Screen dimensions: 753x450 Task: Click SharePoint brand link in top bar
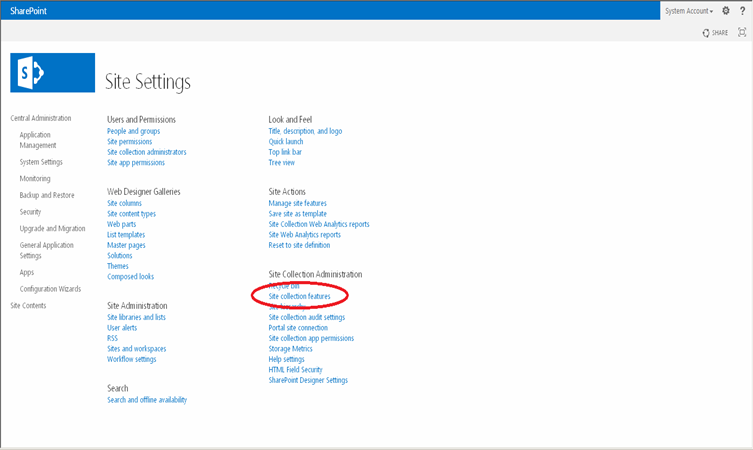[28, 11]
